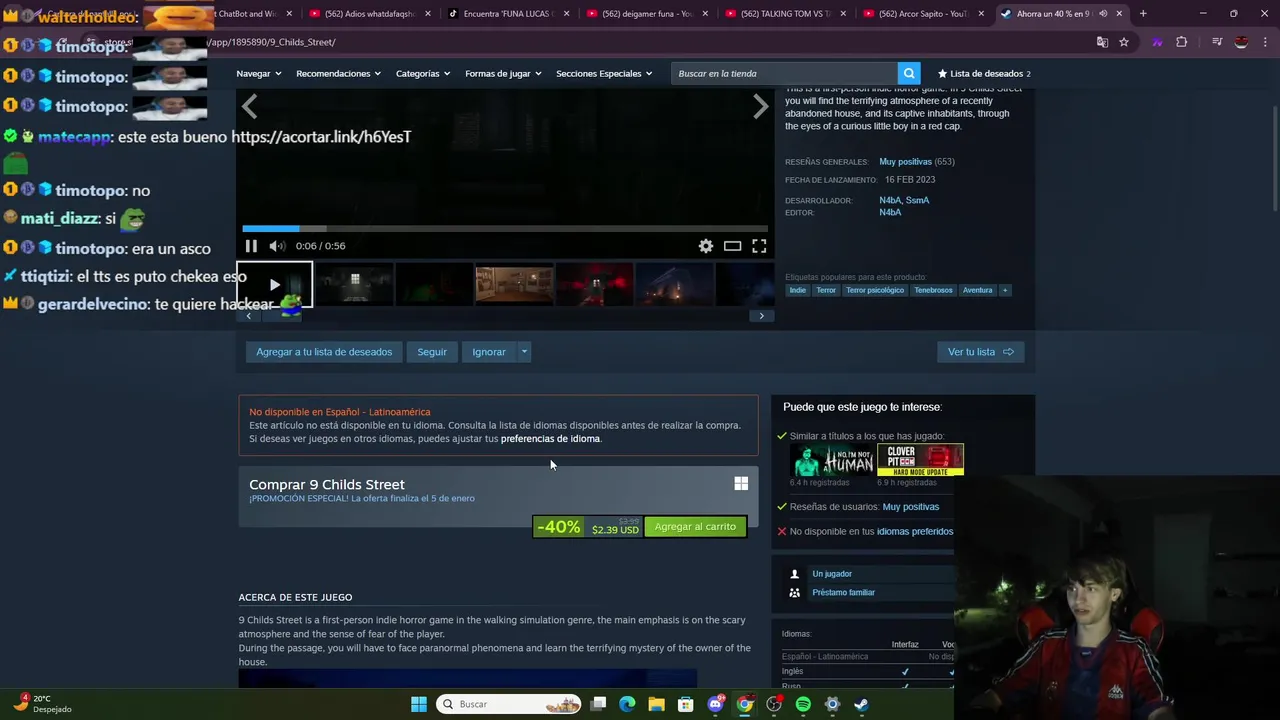This screenshot has width=1280, height=720.
Task: Open Task View on taskbar
Action: coord(598,704)
